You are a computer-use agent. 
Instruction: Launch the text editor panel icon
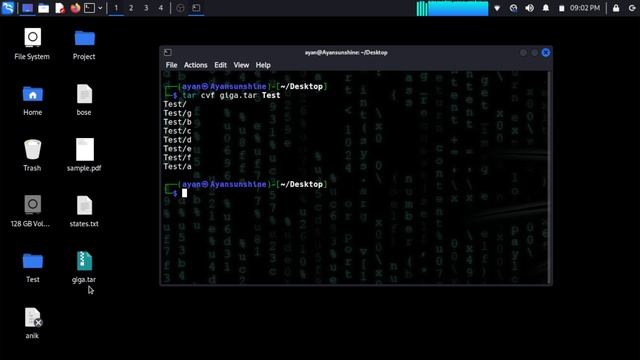(60, 8)
